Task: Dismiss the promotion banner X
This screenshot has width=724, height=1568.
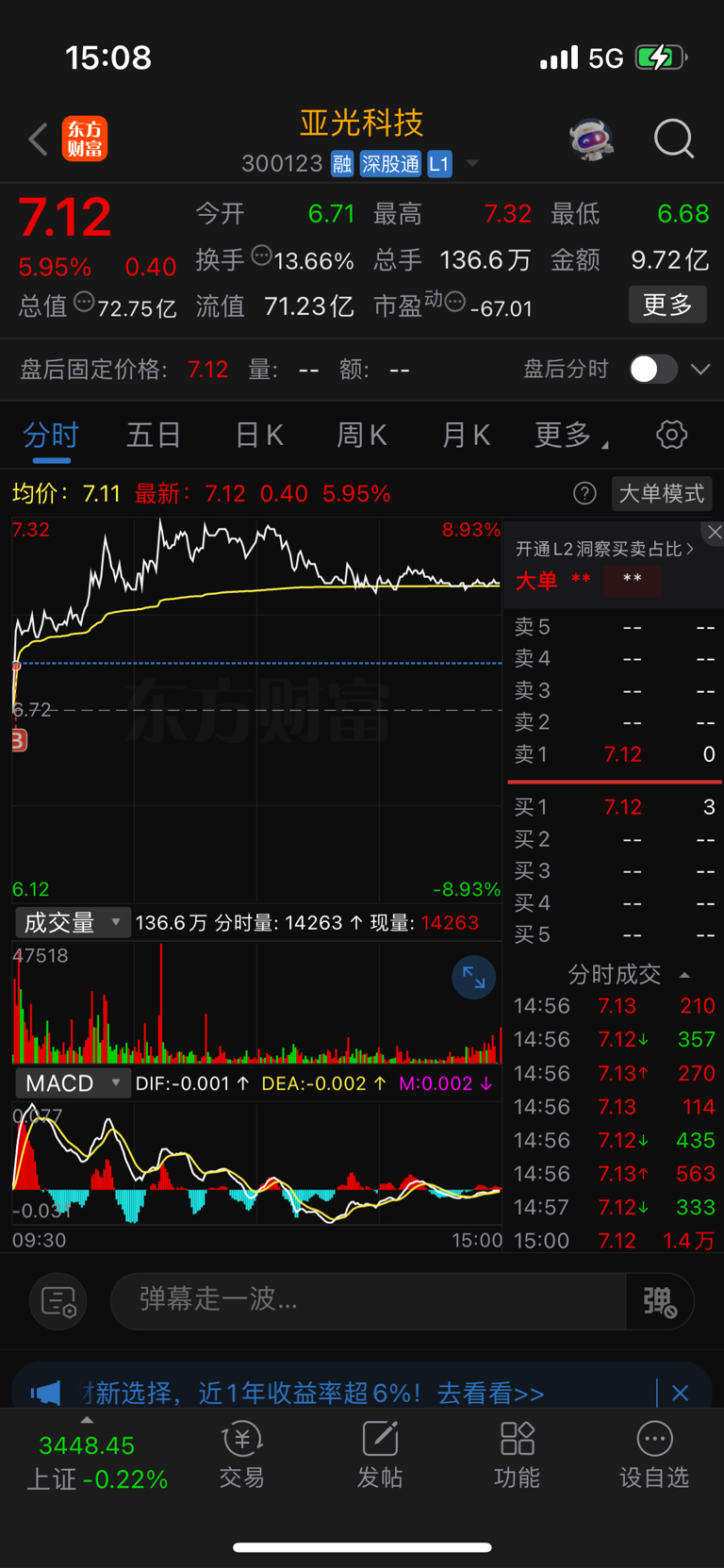Action: 681,1393
